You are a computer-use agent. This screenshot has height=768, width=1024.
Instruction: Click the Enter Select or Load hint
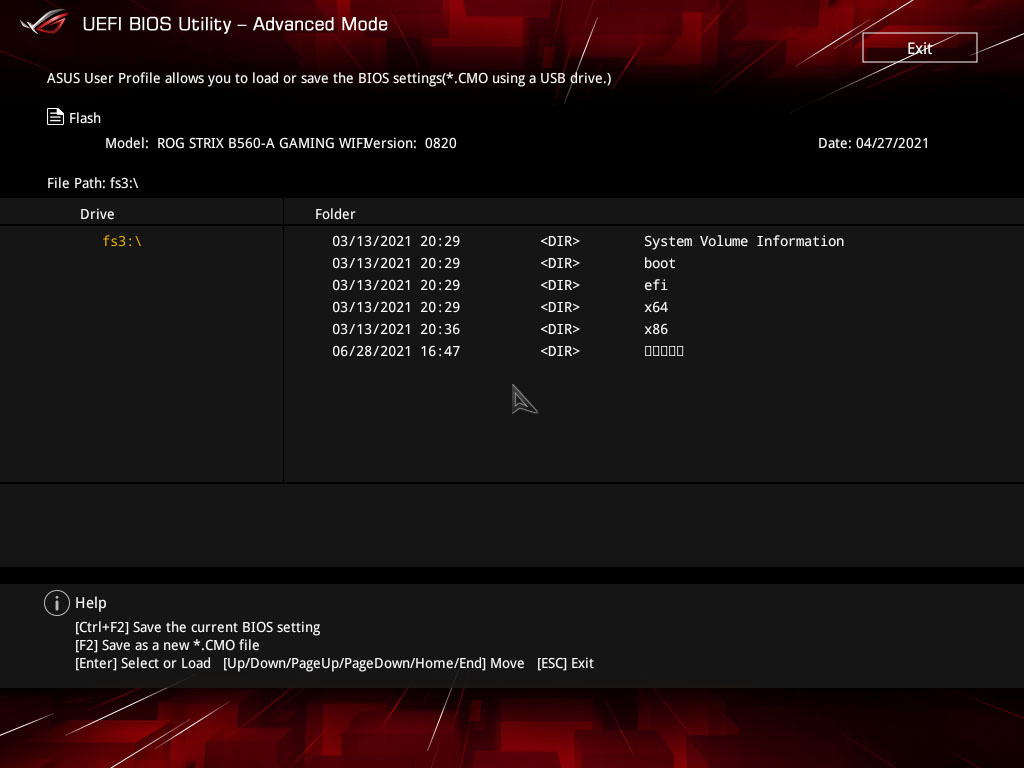pos(143,664)
